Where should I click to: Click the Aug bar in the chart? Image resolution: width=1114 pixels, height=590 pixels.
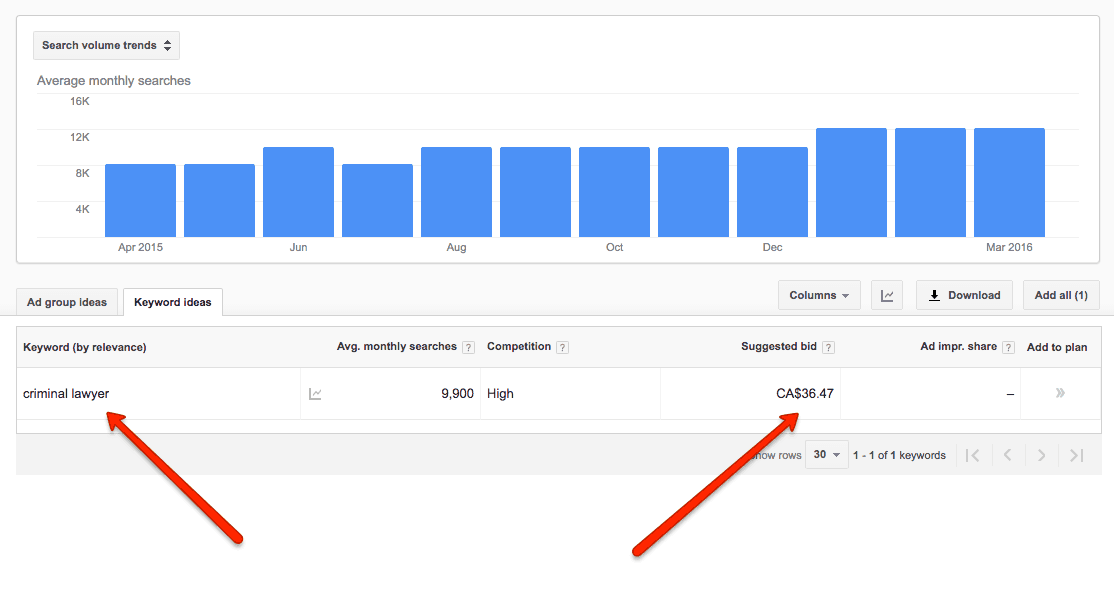coord(456,192)
